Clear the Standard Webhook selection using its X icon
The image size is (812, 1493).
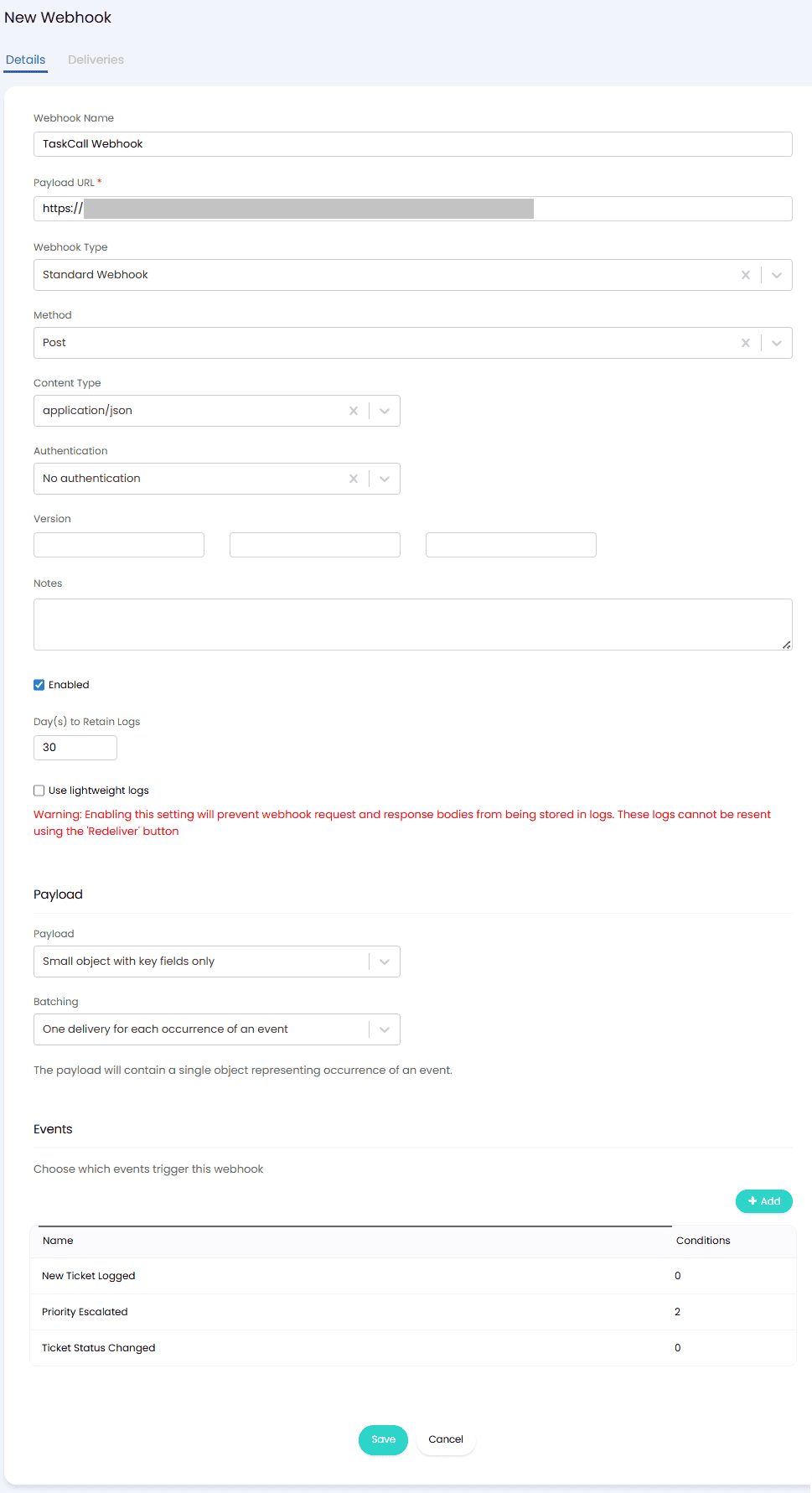click(x=745, y=274)
